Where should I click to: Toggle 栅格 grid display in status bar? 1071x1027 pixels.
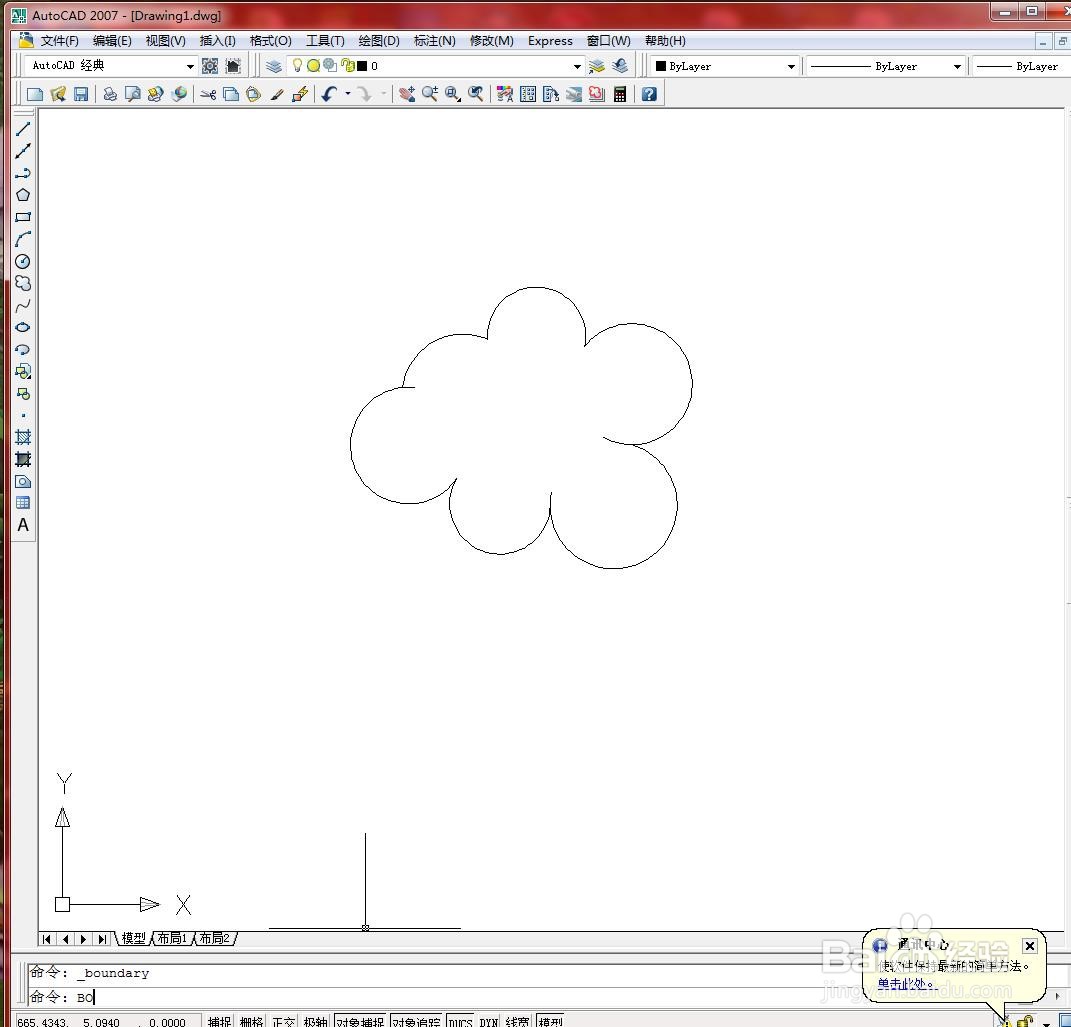251,1022
